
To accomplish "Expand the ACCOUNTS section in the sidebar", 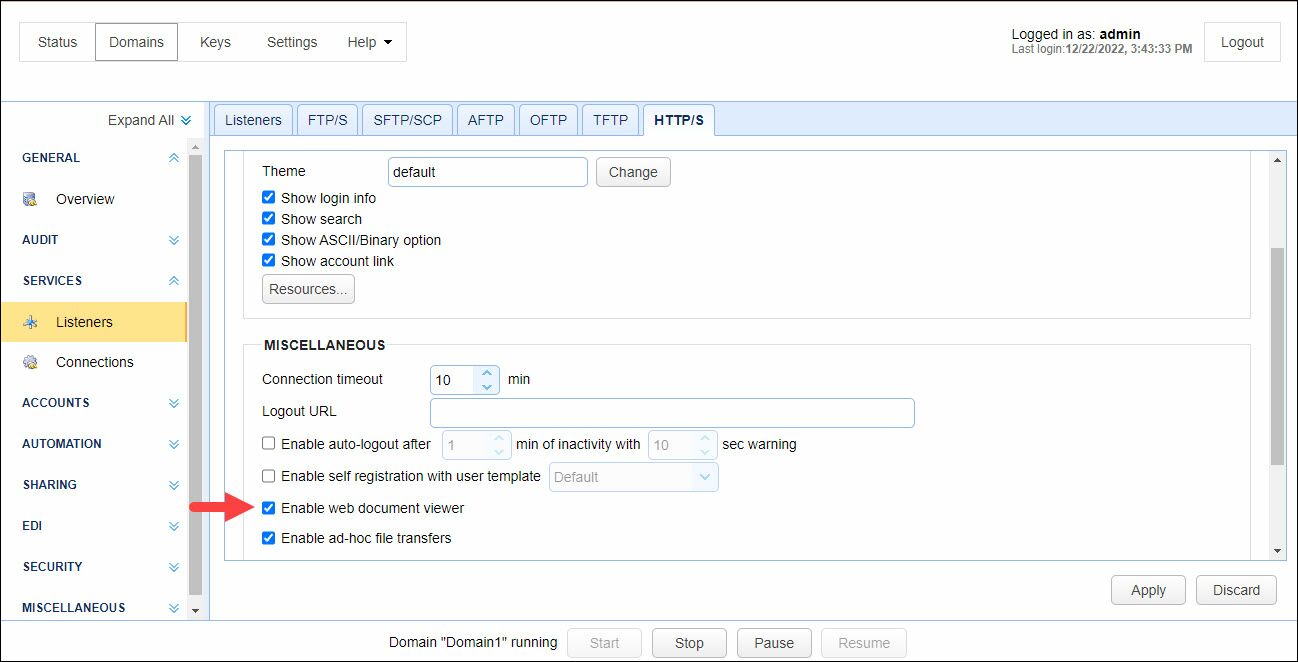I will point(173,403).
